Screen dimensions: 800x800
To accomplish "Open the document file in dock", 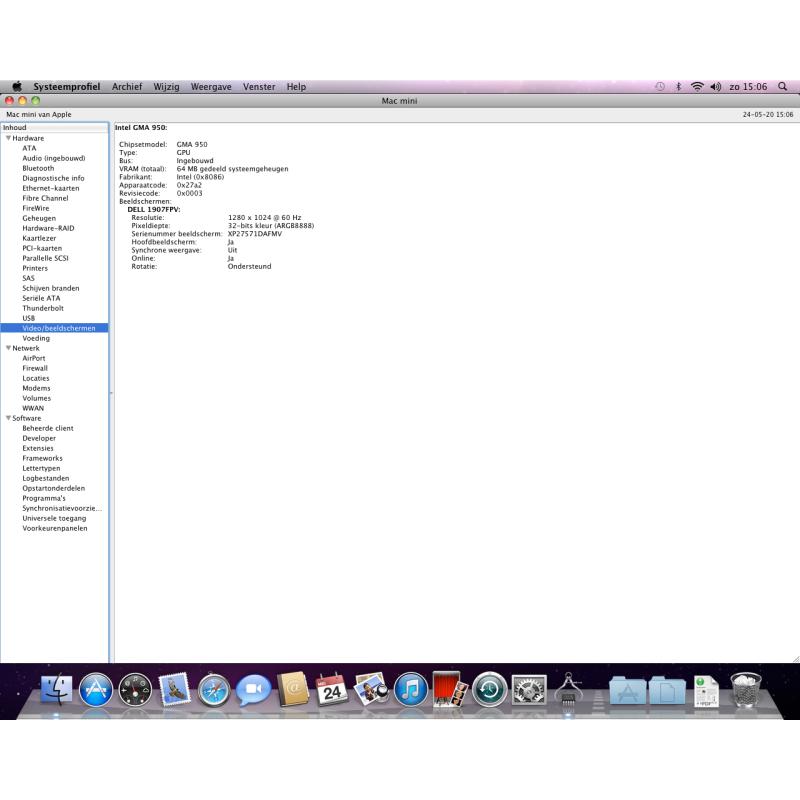I will 707,691.
